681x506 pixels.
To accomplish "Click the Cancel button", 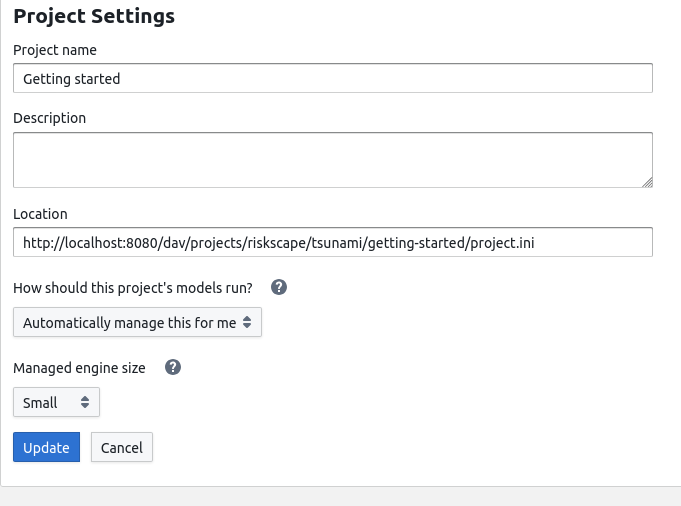I will pyautogui.click(x=122, y=447).
